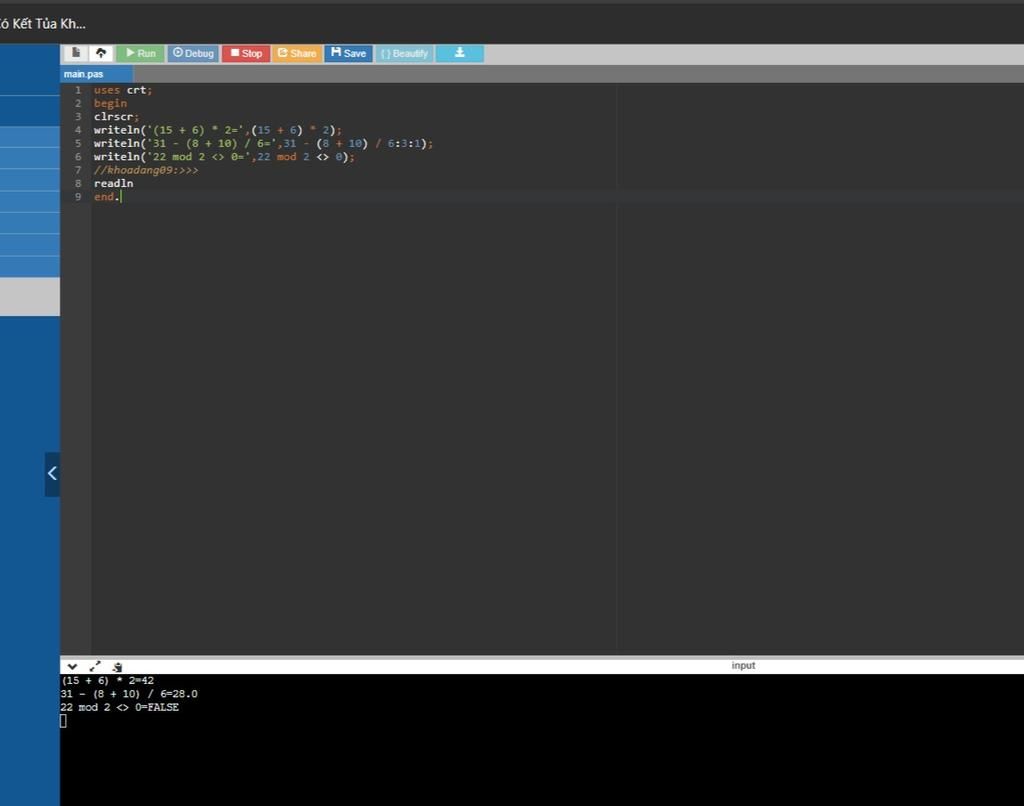Click the console cursor input area
Image resolution: width=1024 pixels, height=806 pixels.
click(x=63, y=721)
